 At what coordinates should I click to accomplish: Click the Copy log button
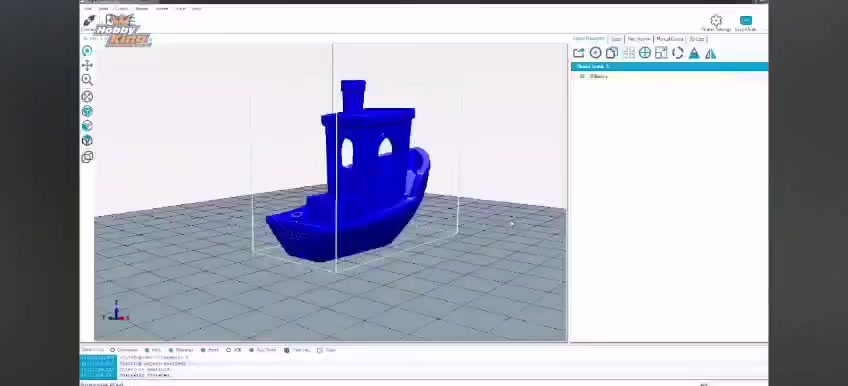[327, 350]
